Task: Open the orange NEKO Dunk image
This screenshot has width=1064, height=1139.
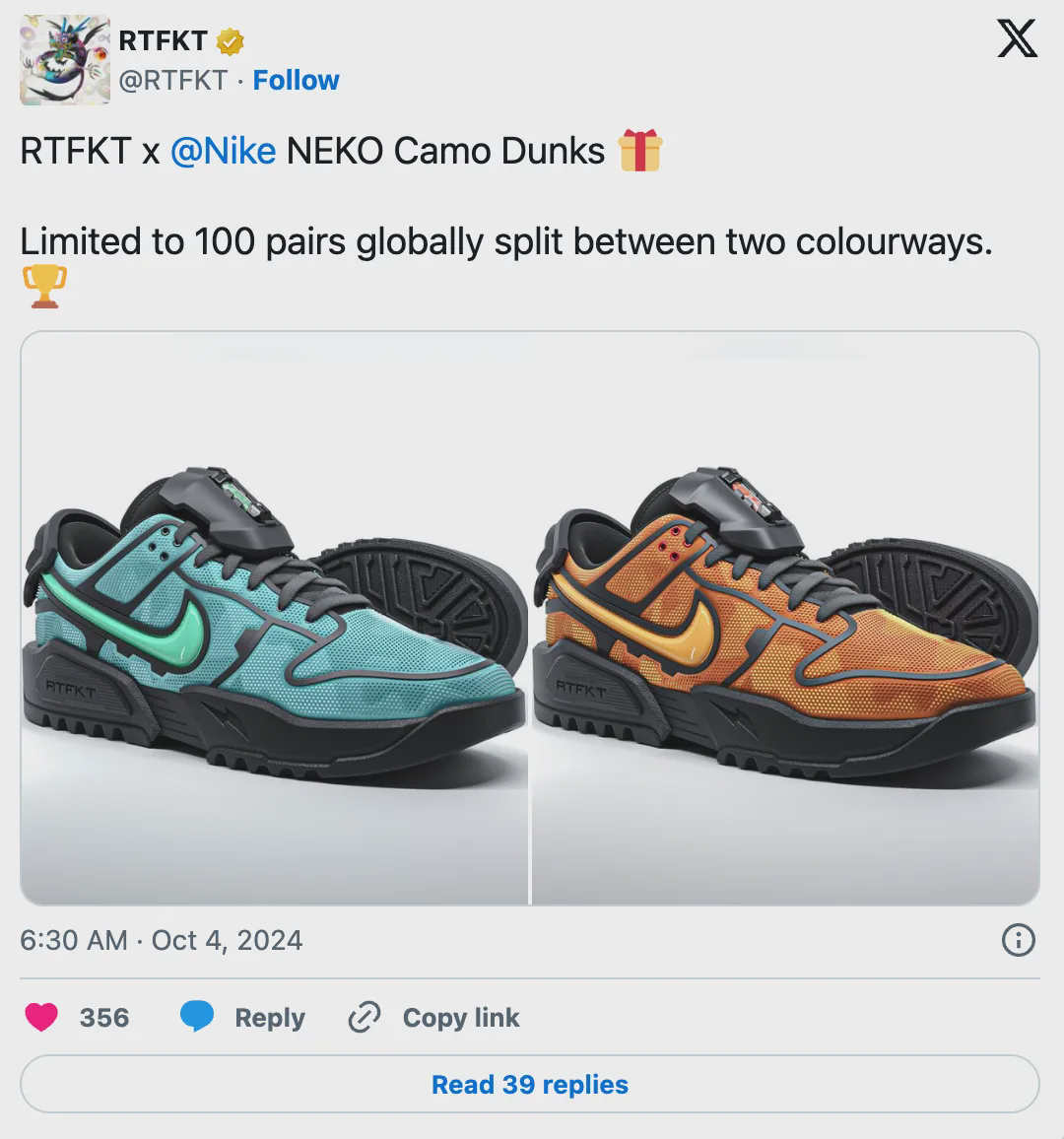Action: [x=785, y=618]
